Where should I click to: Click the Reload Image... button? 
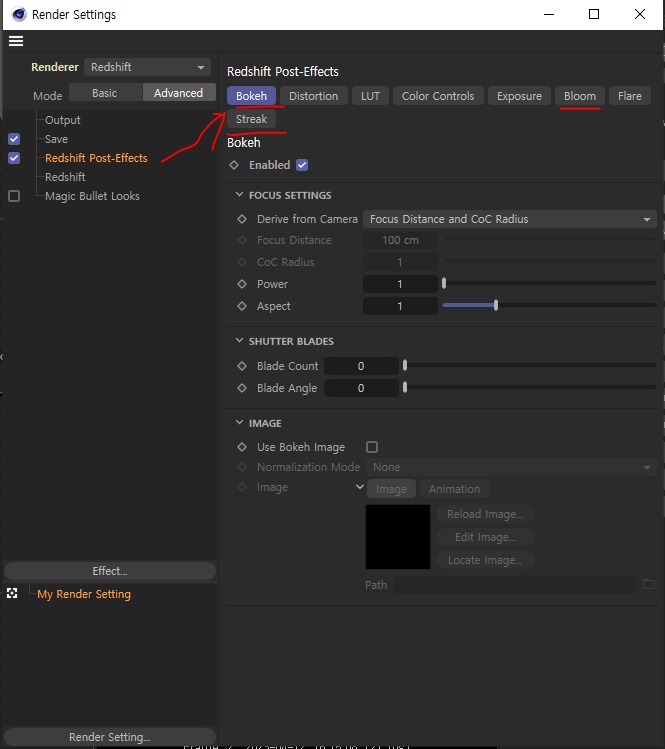coord(485,514)
